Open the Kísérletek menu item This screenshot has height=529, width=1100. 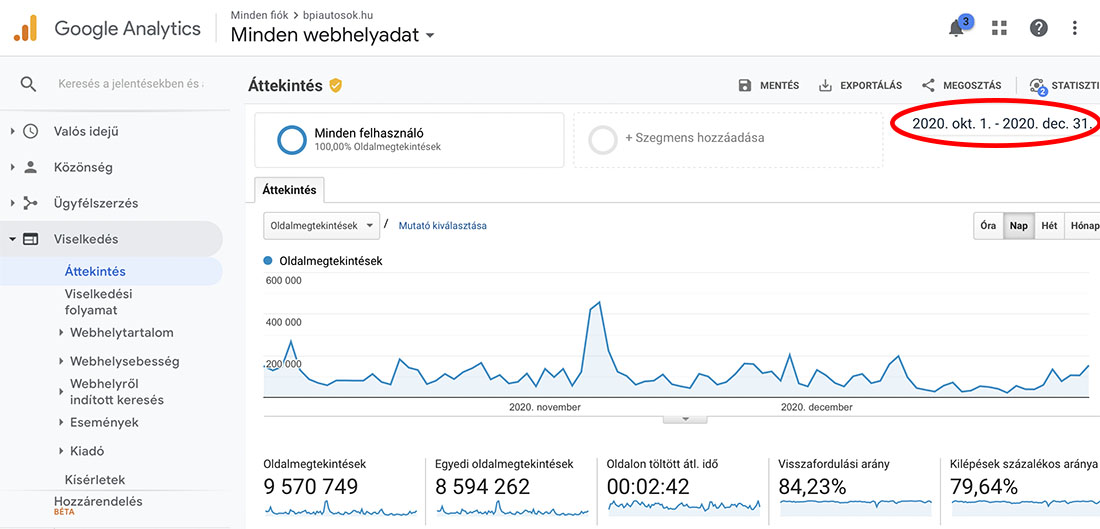click(x=95, y=480)
